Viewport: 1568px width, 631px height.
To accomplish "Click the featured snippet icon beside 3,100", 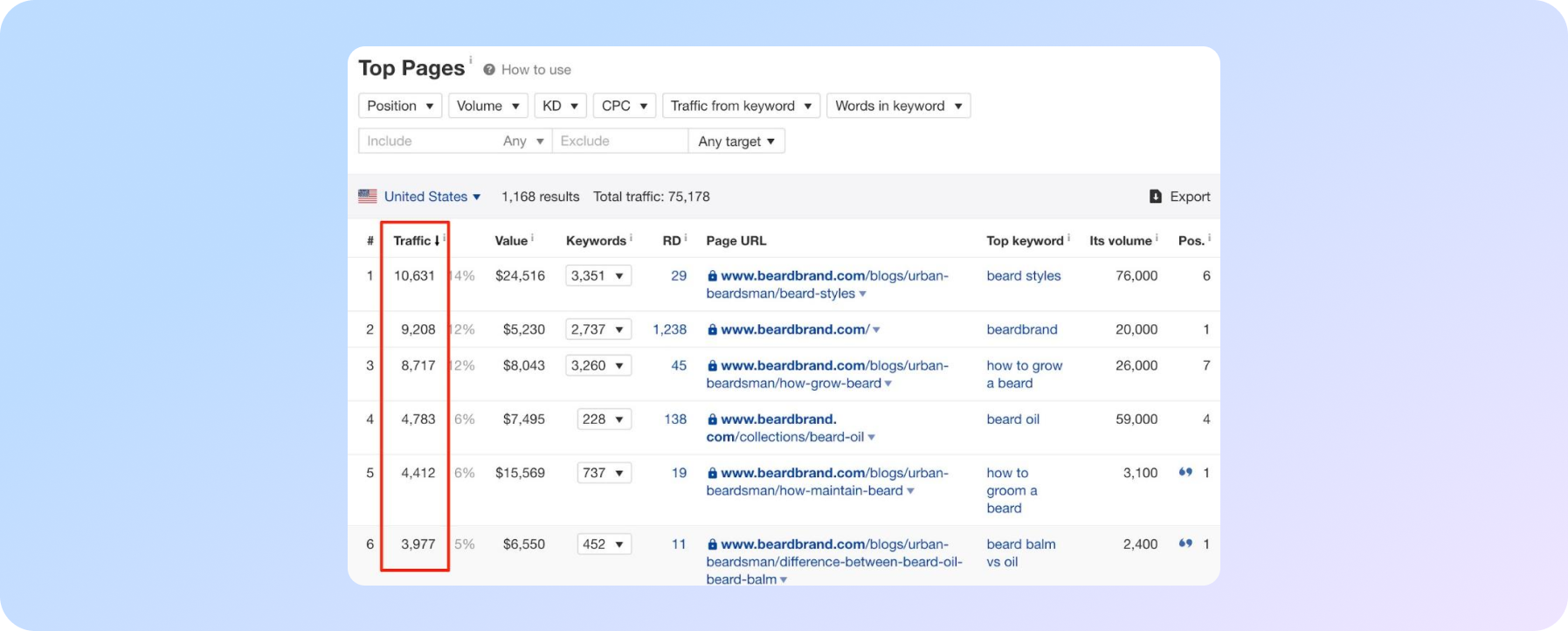I will point(1185,472).
